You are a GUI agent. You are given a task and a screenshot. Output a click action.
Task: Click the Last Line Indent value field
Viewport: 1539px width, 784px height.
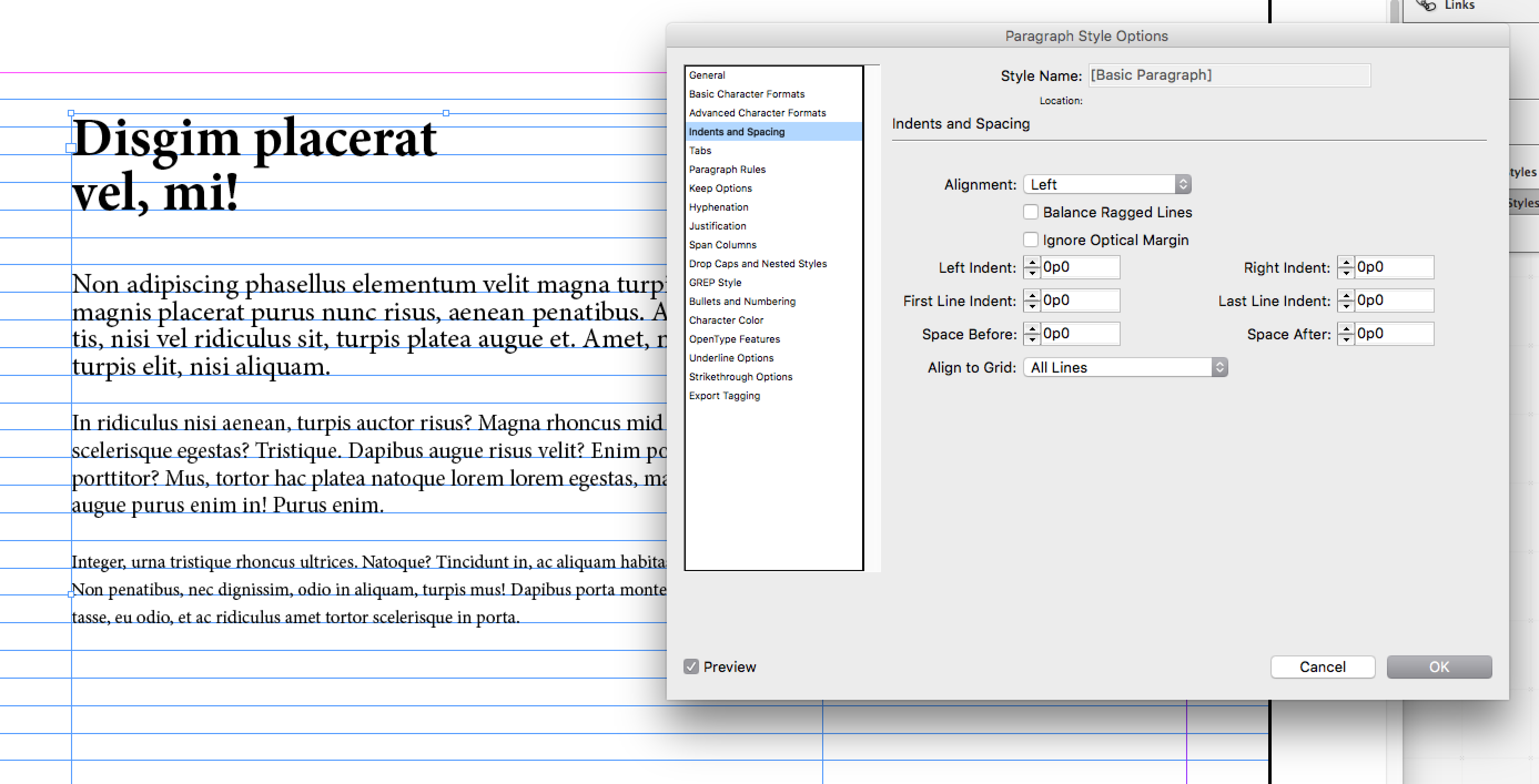[x=1393, y=301]
